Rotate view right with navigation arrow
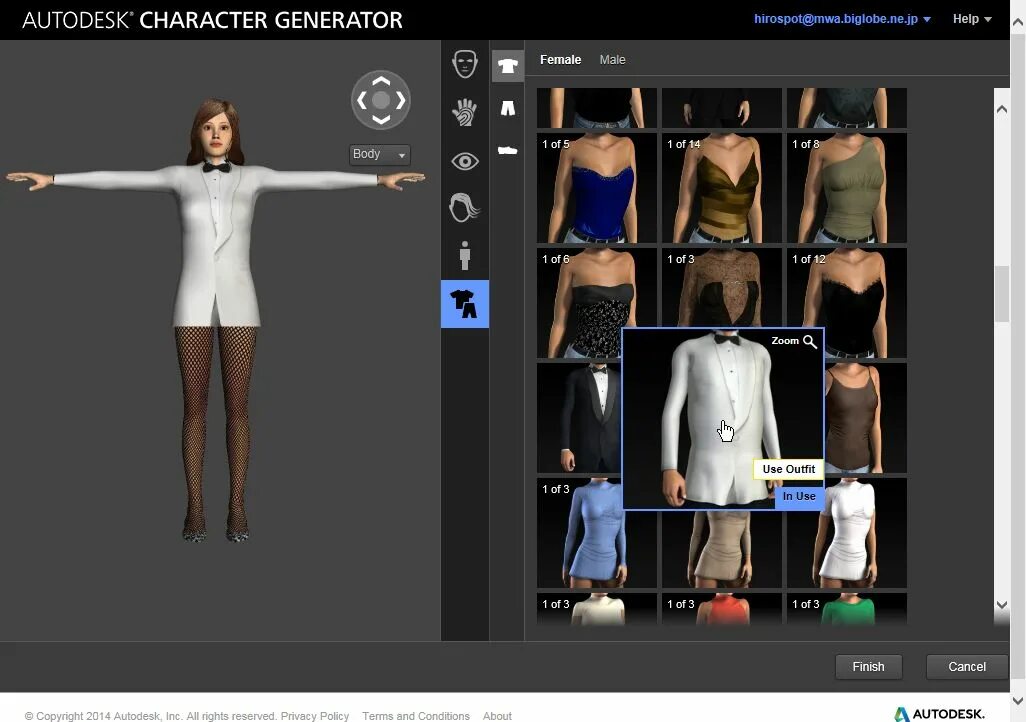The image size is (1026, 722). 400,100
